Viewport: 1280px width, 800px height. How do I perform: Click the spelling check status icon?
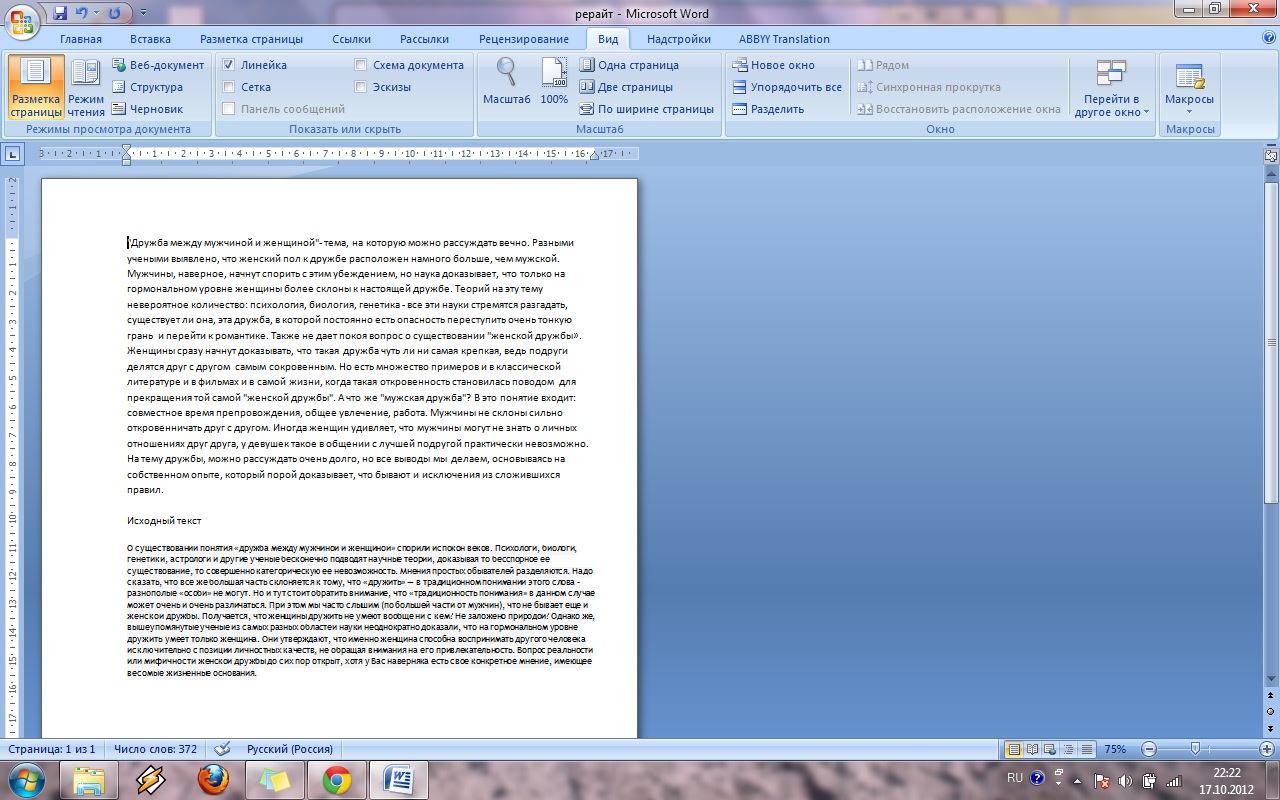tap(222, 749)
